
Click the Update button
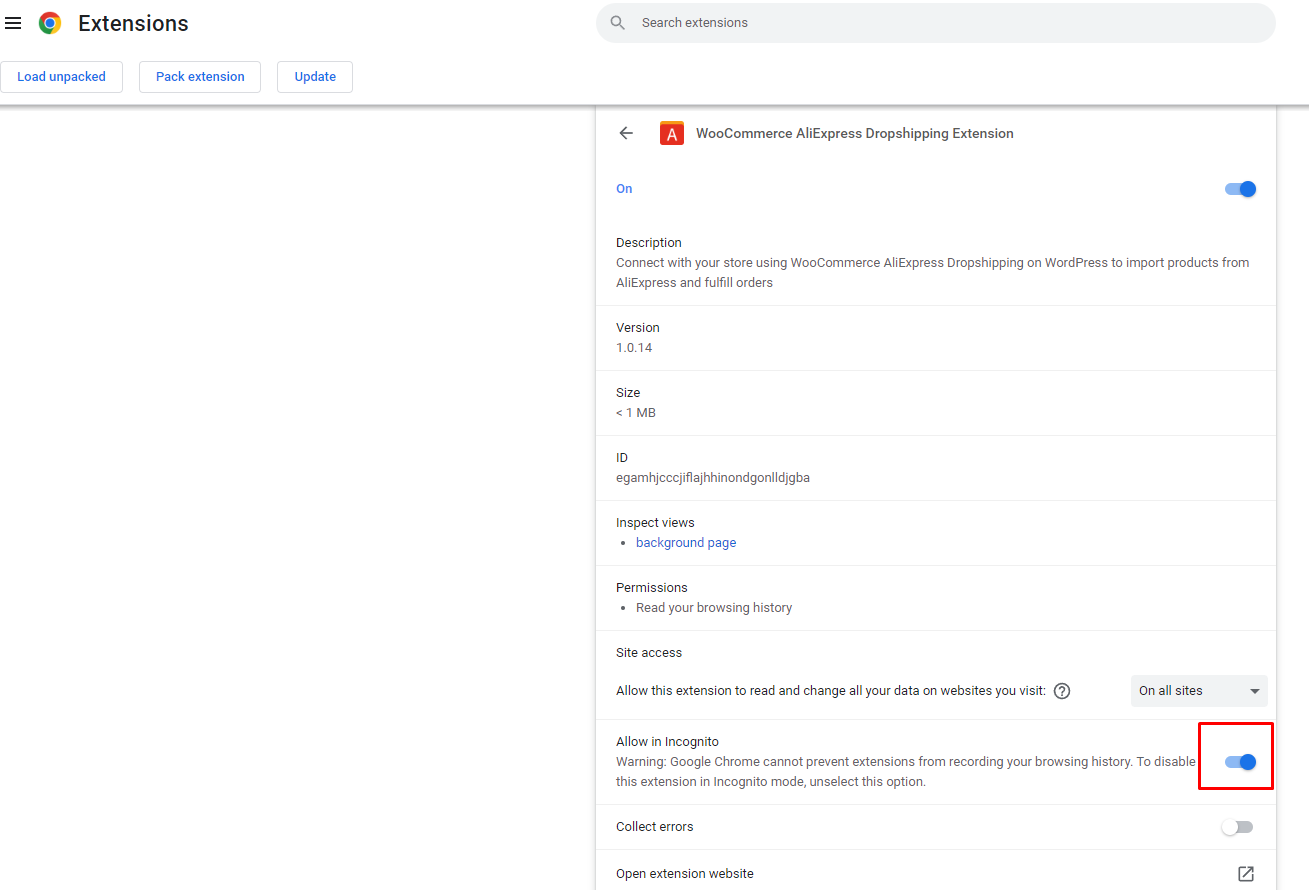pyautogui.click(x=315, y=77)
